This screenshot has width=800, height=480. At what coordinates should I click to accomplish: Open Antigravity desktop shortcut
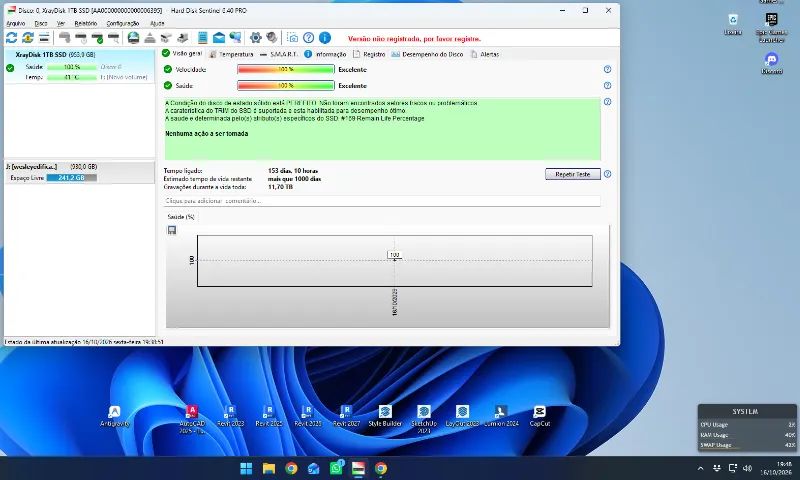[114, 416]
